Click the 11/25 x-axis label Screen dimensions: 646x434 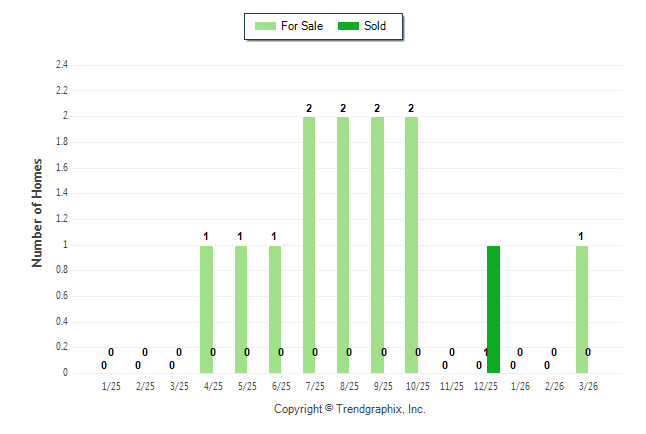pos(452,386)
